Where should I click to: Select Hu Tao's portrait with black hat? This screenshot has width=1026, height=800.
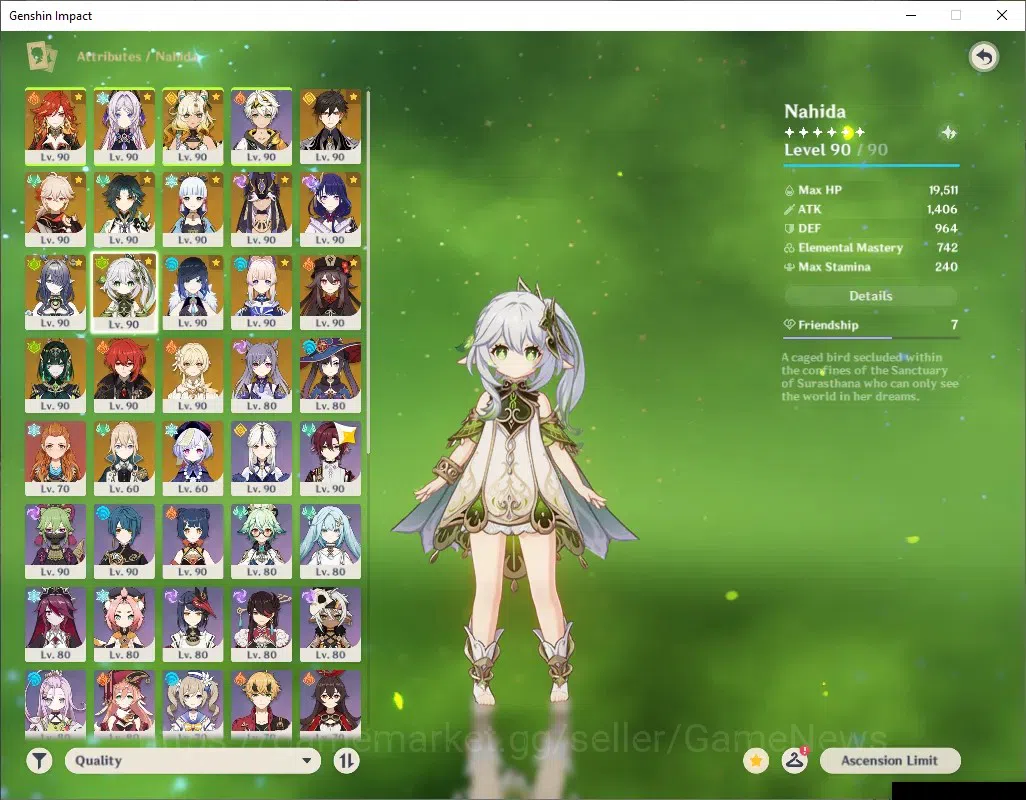pos(330,292)
